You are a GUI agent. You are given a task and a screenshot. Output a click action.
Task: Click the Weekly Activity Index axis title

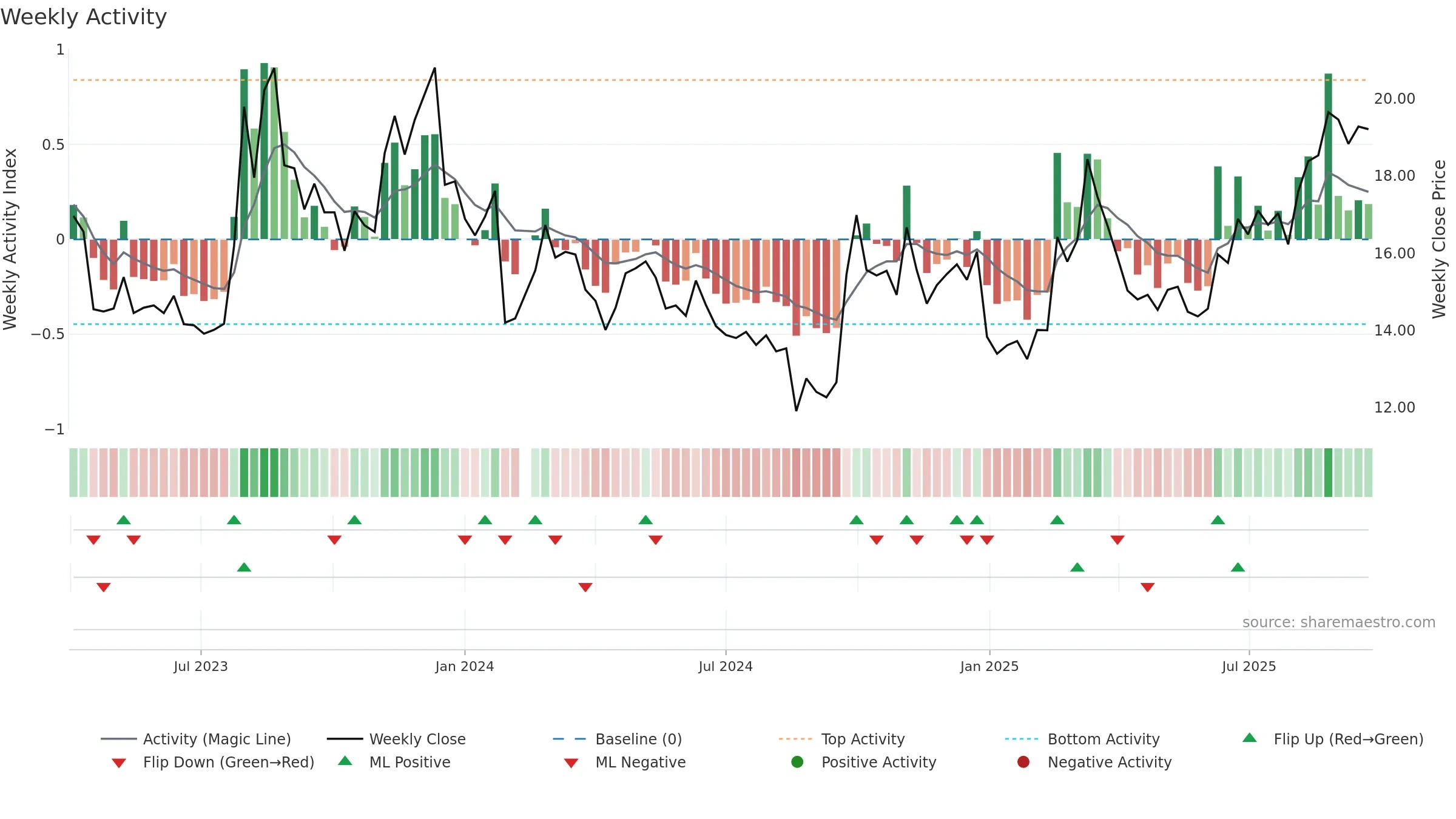(10, 239)
